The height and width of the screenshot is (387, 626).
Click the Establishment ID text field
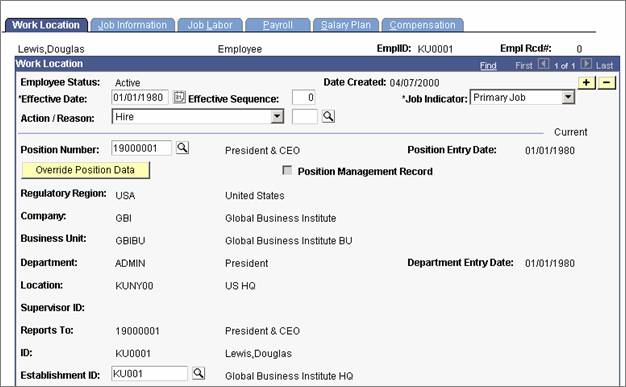(149, 374)
